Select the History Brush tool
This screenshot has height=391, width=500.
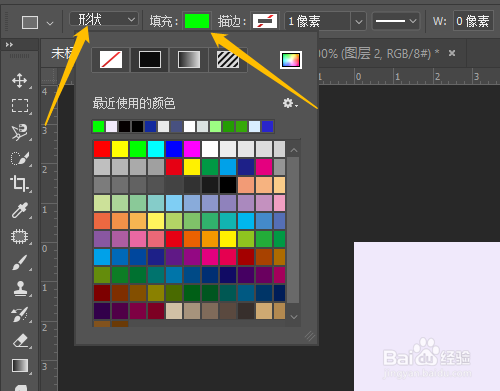pyautogui.click(x=20, y=315)
